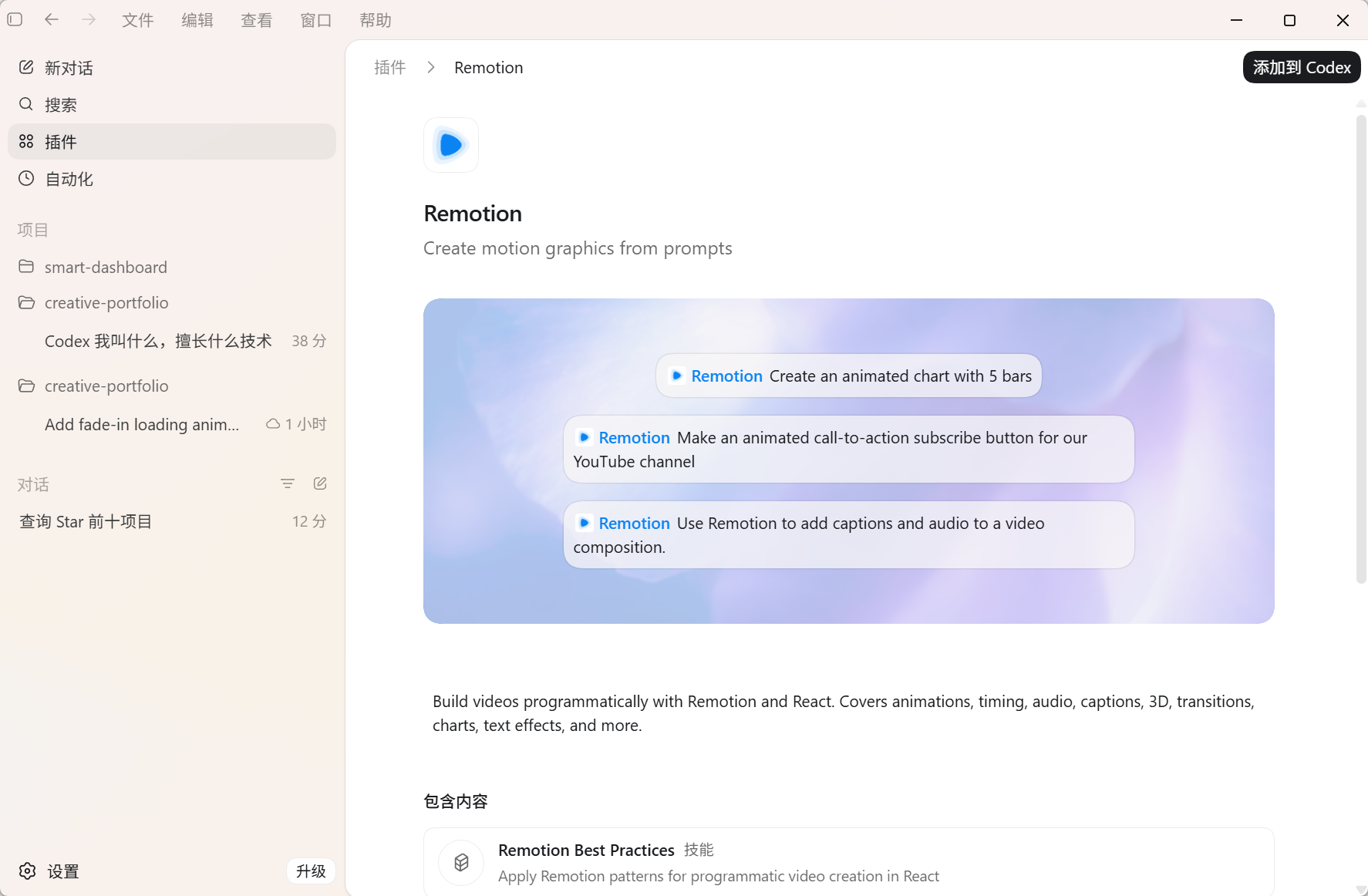
Task: Click the Remotion icon in chart prompt
Action: [x=676, y=376]
